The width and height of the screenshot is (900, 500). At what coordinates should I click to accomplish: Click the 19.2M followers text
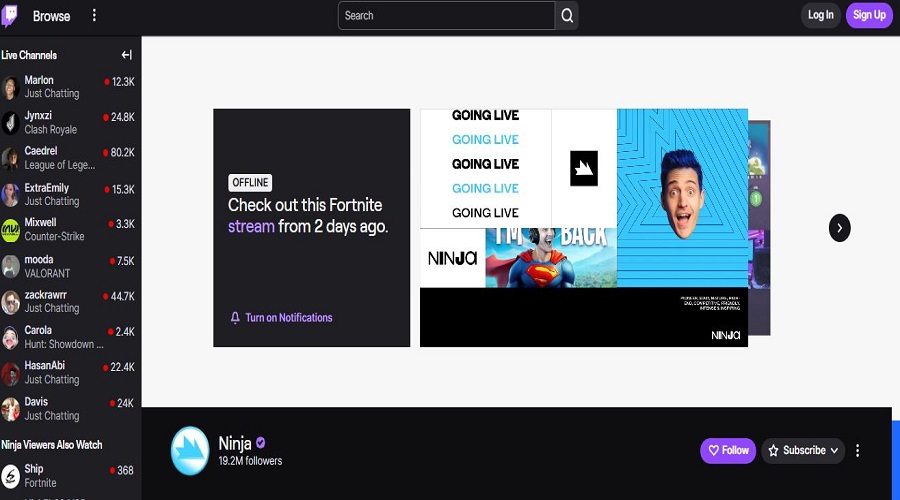(x=250, y=461)
